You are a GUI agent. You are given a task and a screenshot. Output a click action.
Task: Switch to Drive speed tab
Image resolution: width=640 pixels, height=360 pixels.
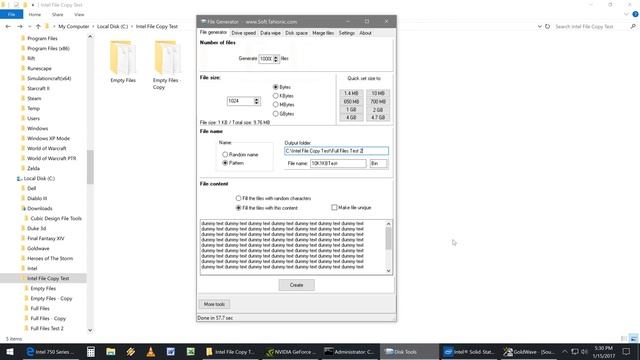click(x=244, y=33)
